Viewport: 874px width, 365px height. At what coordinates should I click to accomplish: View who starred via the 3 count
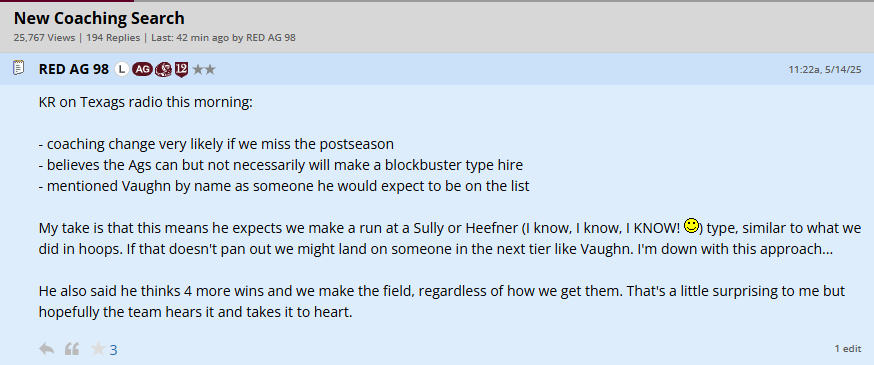pyautogui.click(x=113, y=350)
